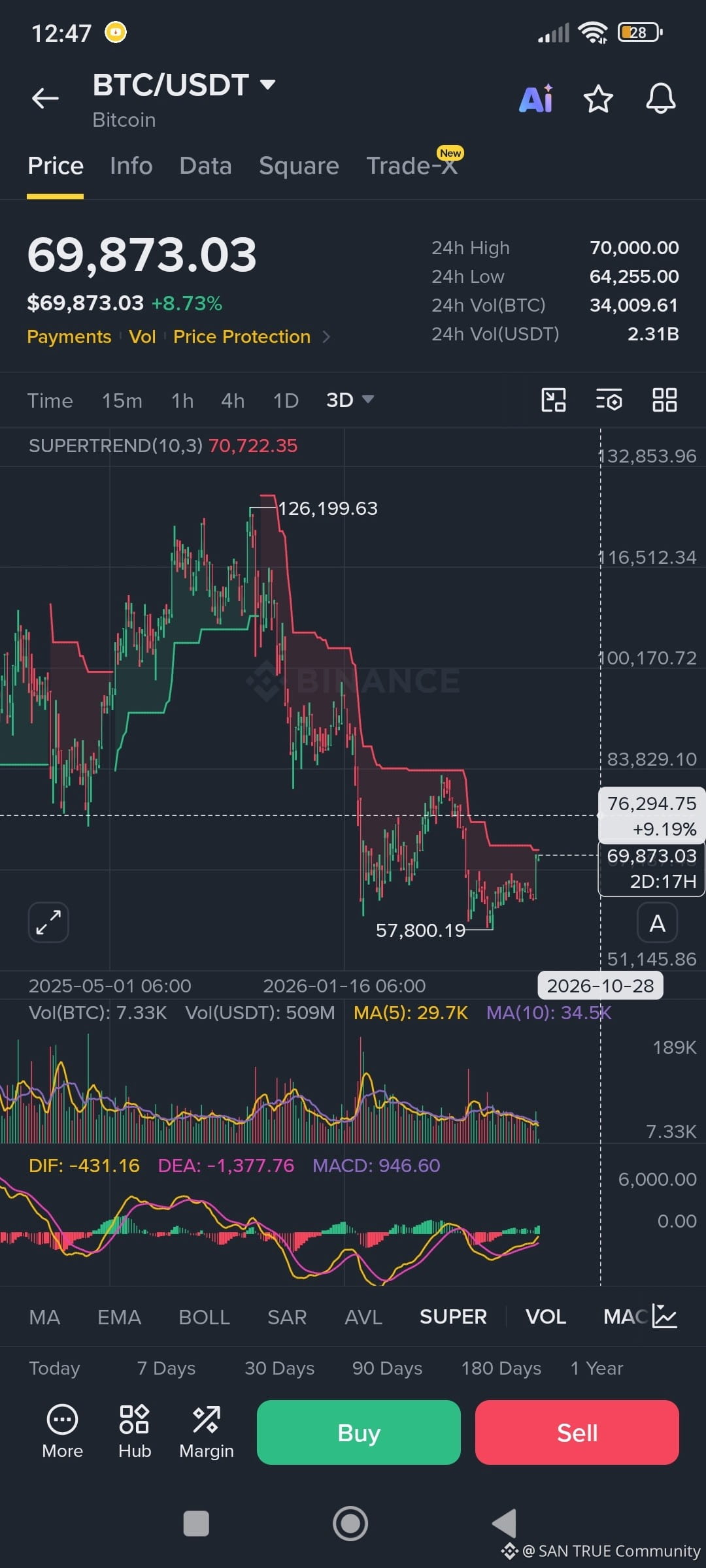The image size is (706, 1568).
Task: Tap the 126,199.63 high marker
Action: pyautogui.click(x=328, y=508)
